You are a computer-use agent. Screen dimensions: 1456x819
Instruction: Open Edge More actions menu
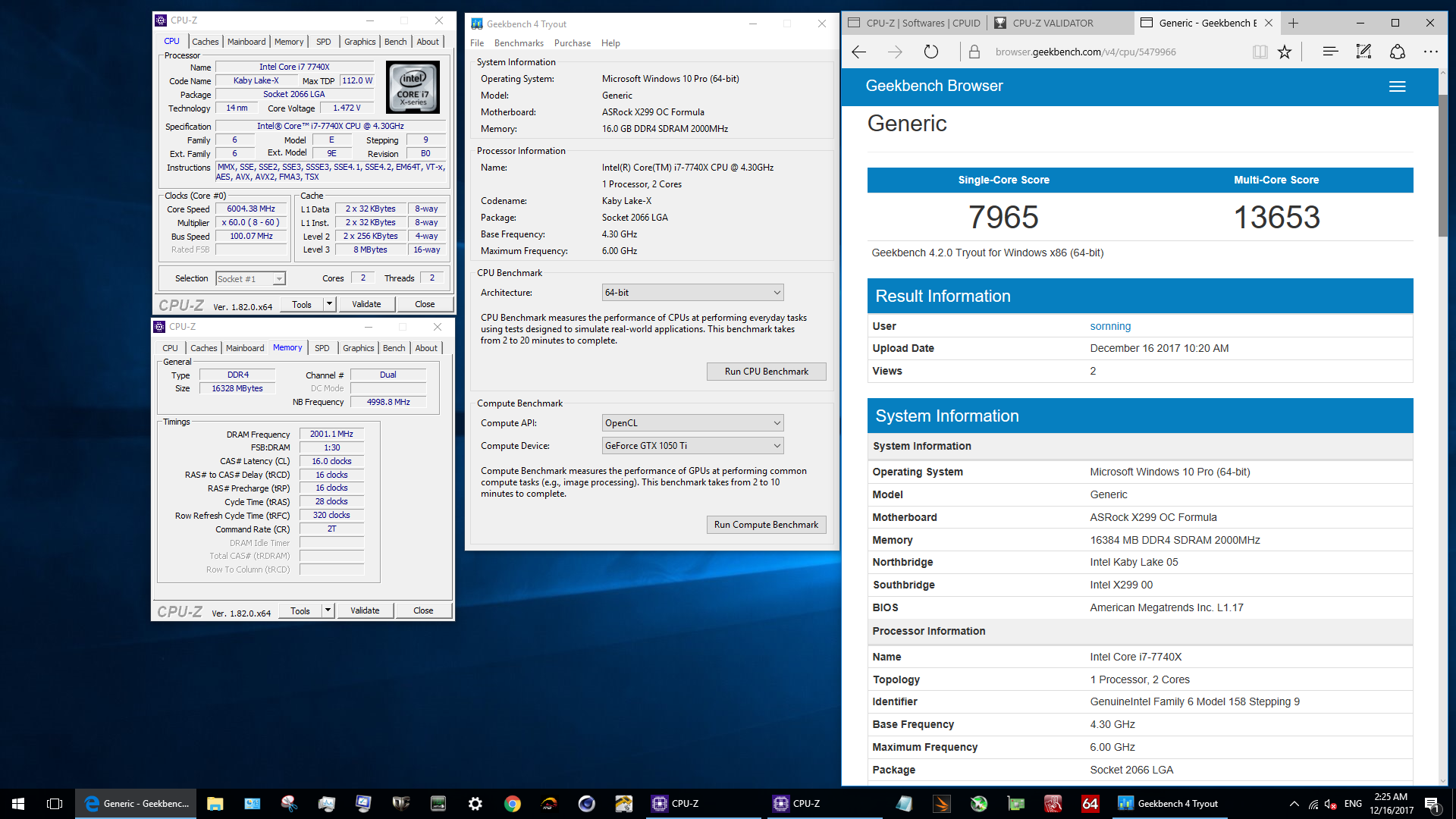[1431, 52]
